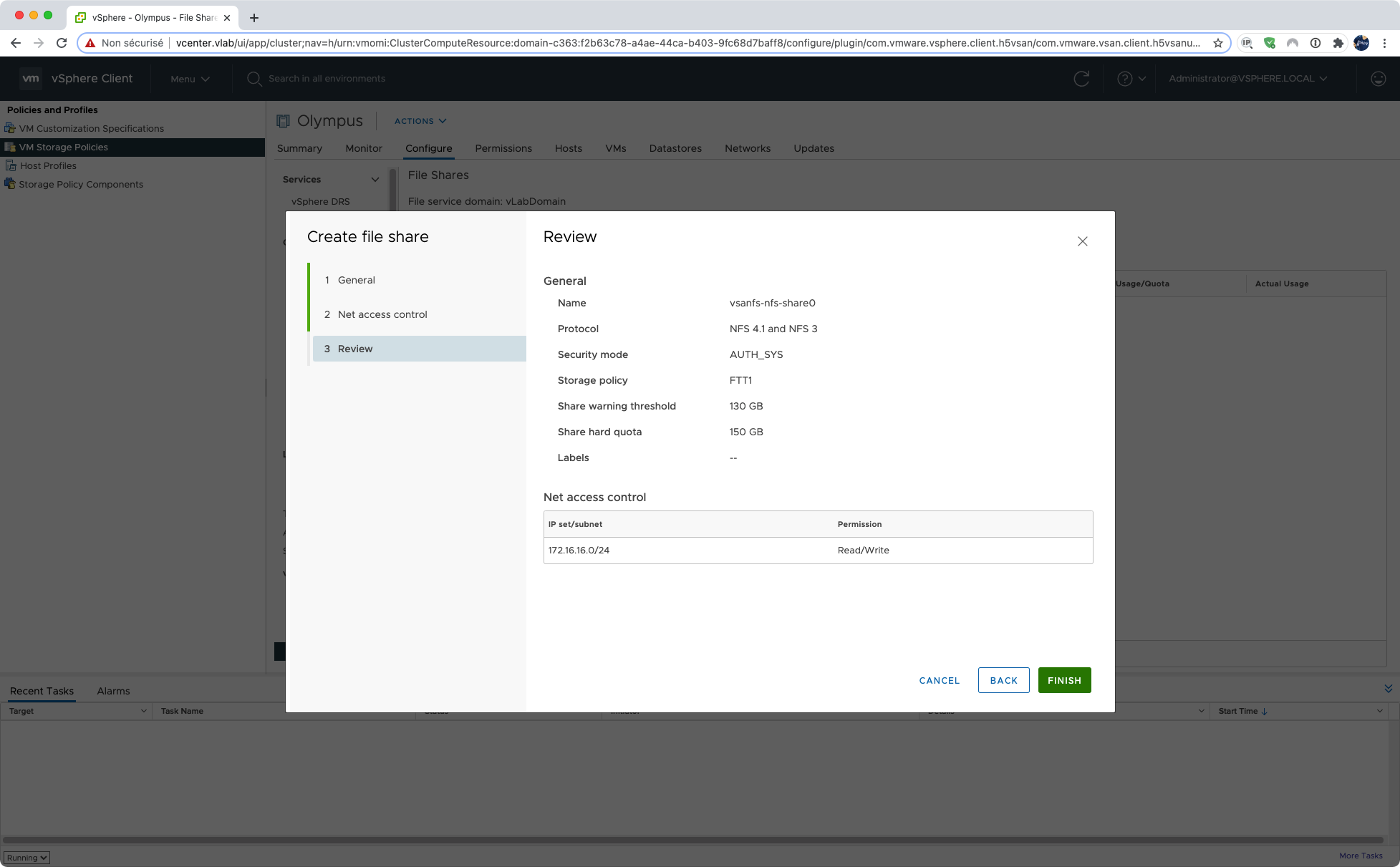Switch to the Alarms tab
Screen dimensions: 1400x867
point(113,691)
